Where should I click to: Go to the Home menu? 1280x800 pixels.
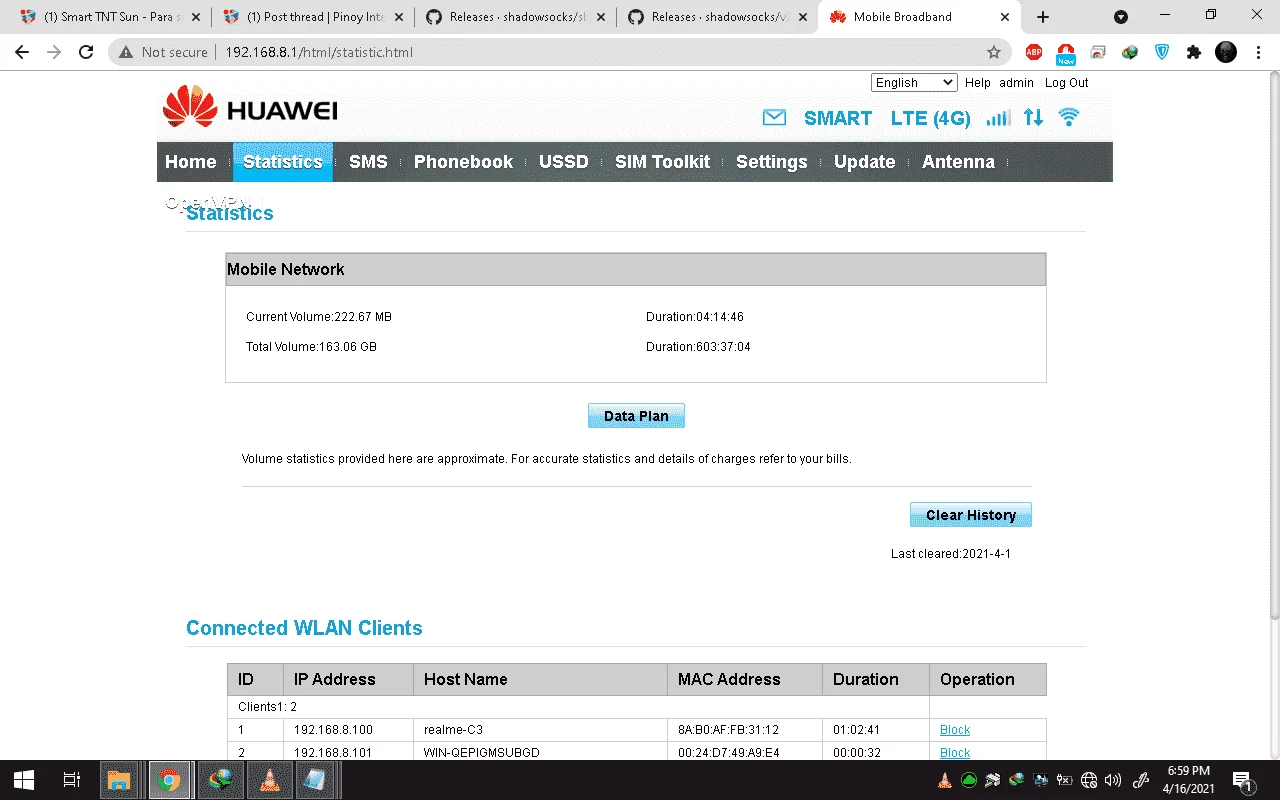(191, 162)
